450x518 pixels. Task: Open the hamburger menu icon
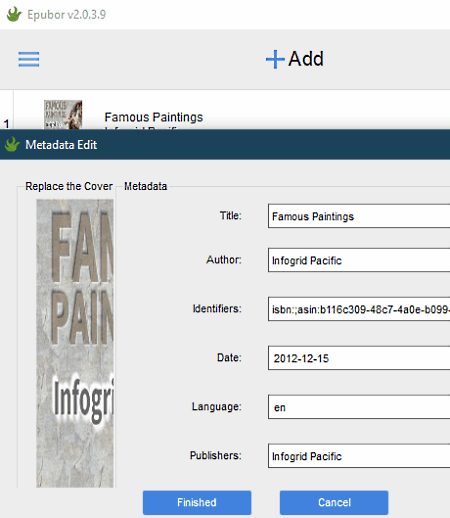(x=29, y=59)
